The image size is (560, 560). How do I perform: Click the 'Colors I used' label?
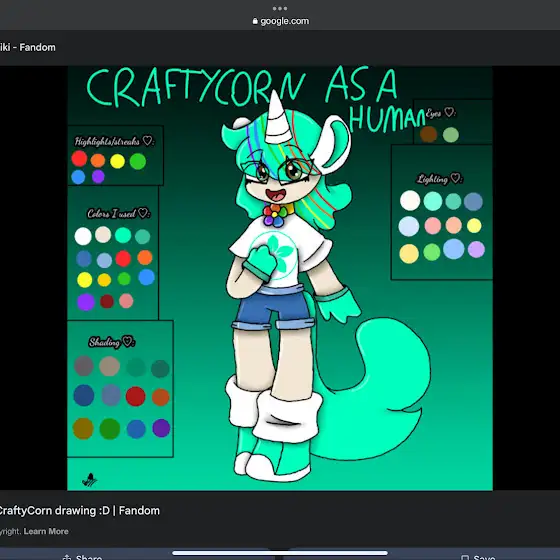pyautogui.click(x=119, y=214)
